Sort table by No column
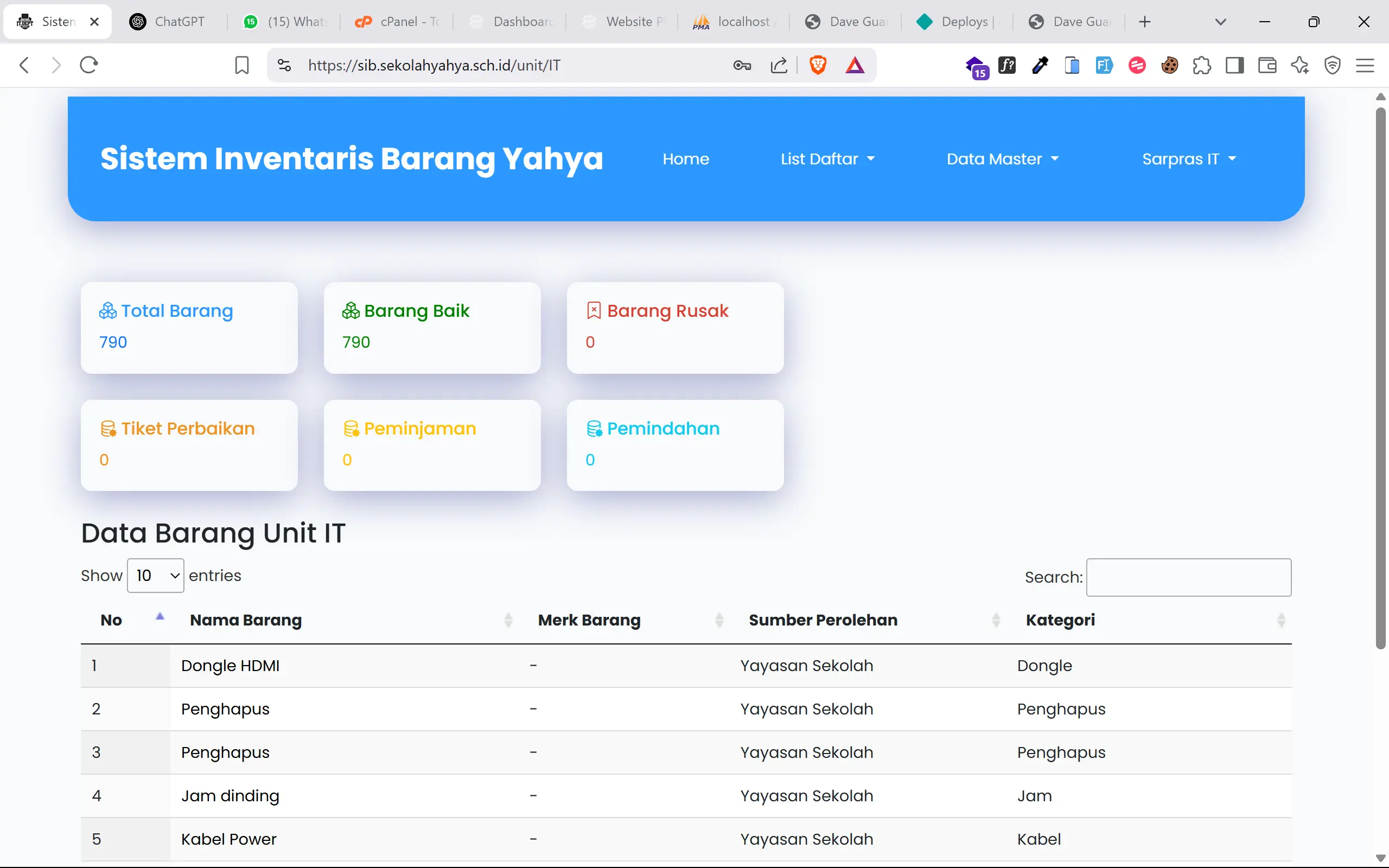 click(x=125, y=620)
